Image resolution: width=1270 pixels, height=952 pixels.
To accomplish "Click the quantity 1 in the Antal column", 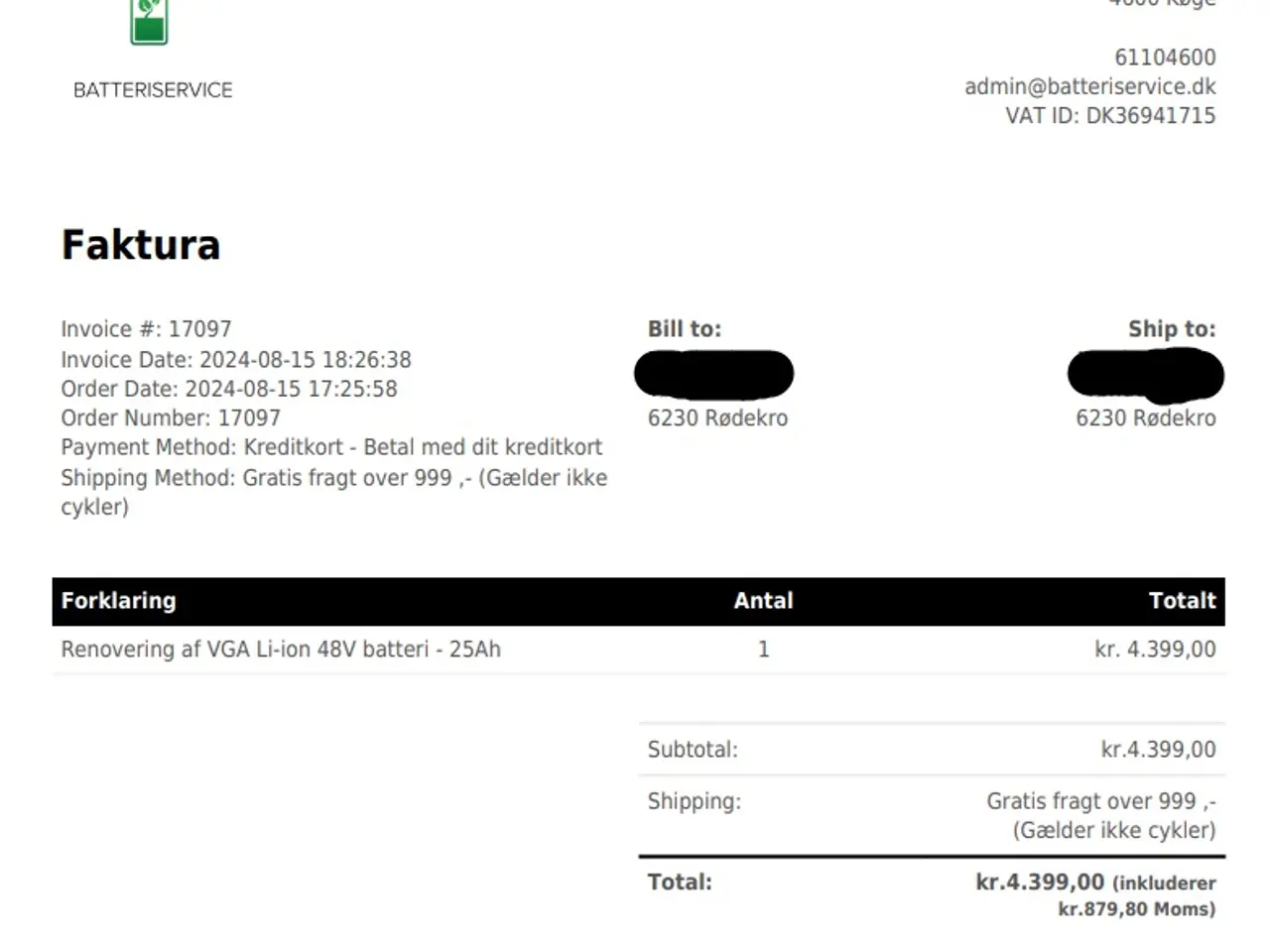I will click(764, 650).
